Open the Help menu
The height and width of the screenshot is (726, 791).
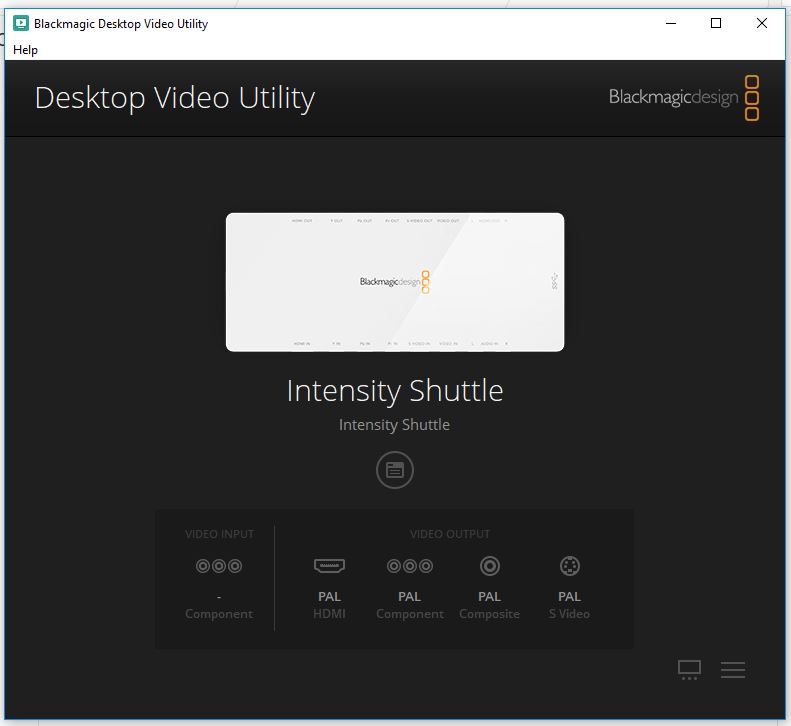click(25, 50)
